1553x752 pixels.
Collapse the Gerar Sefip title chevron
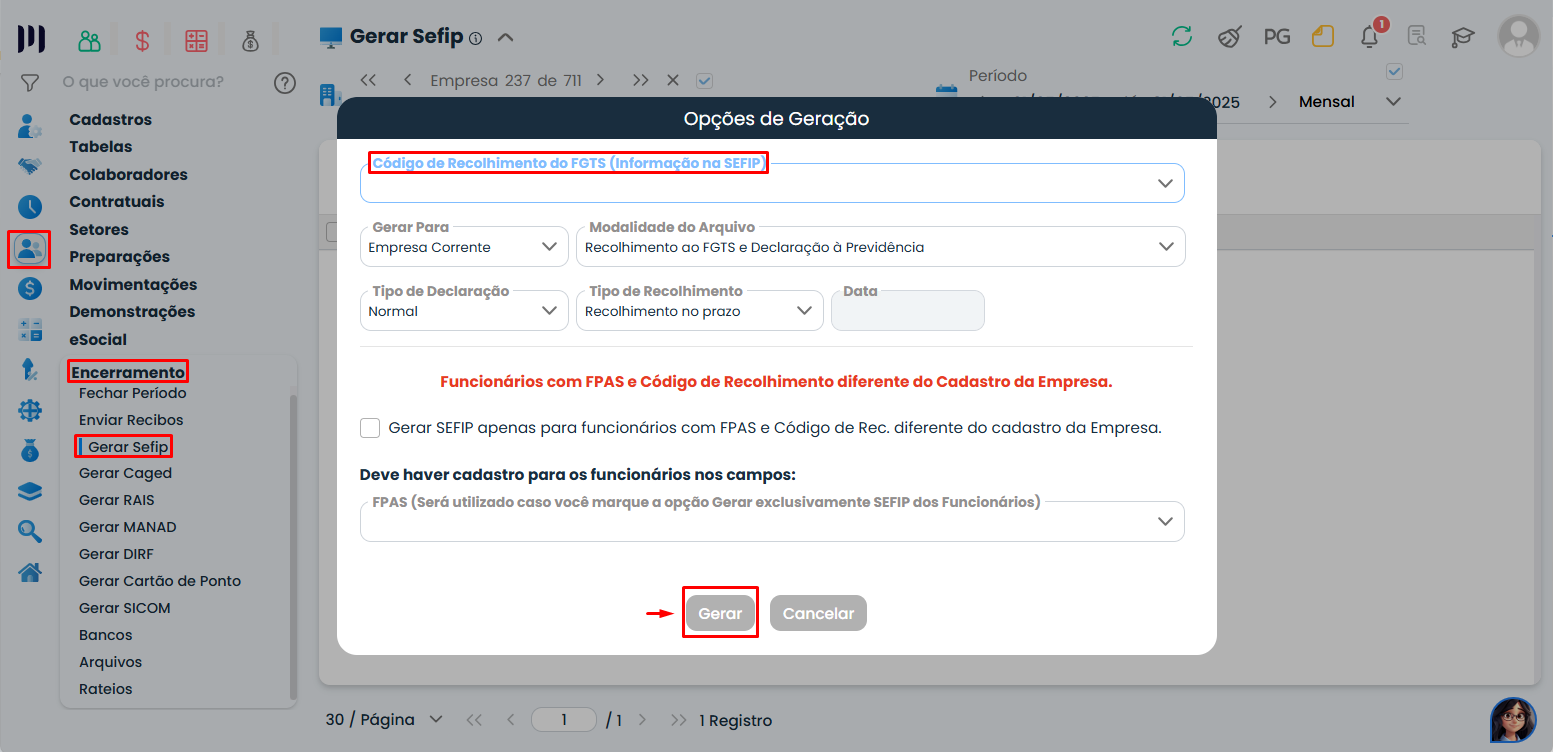(505, 38)
